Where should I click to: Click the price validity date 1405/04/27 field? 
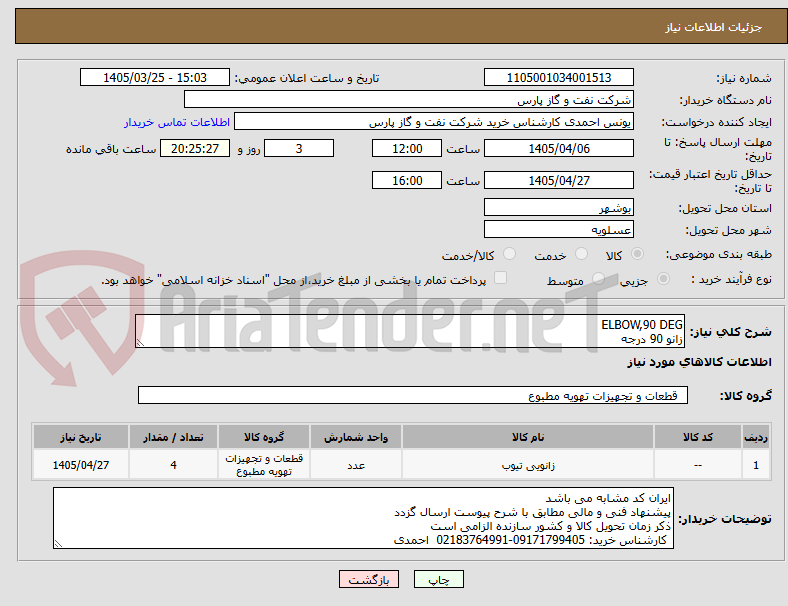[558, 180]
